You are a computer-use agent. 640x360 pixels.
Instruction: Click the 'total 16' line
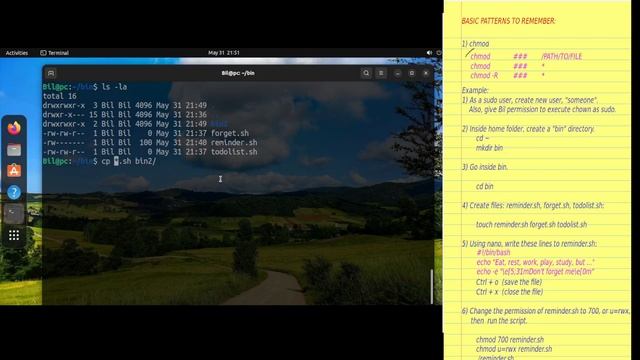click(60, 96)
